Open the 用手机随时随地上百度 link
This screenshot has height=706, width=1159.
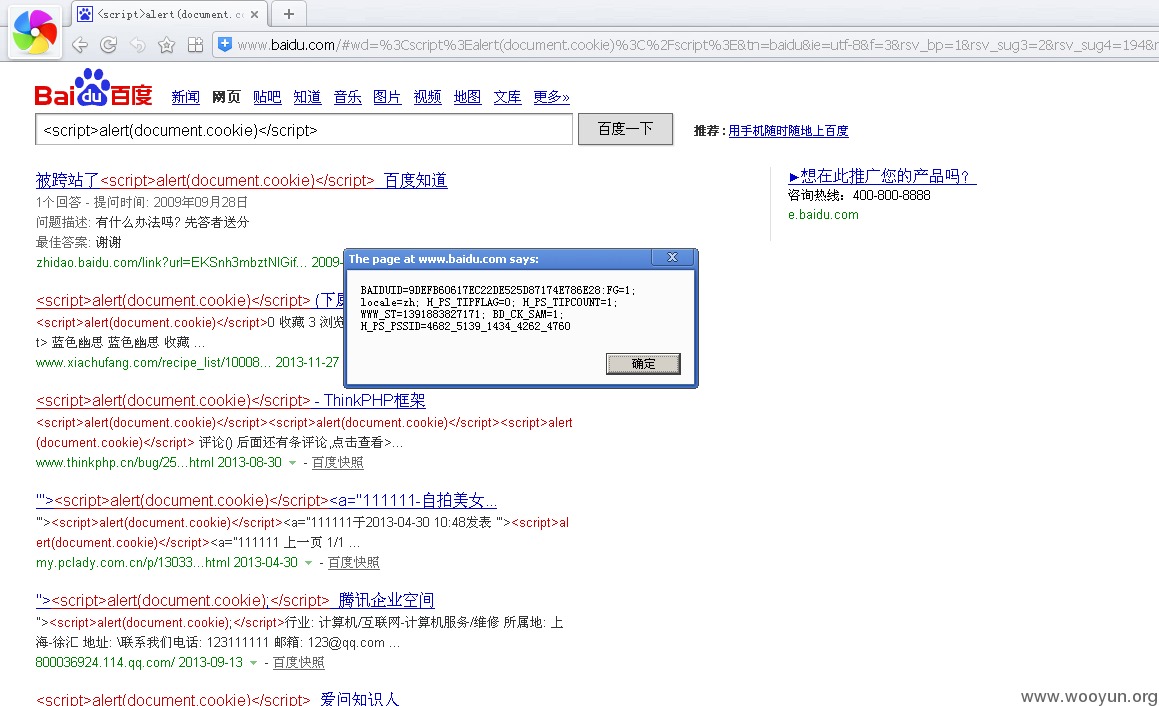(789, 131)
